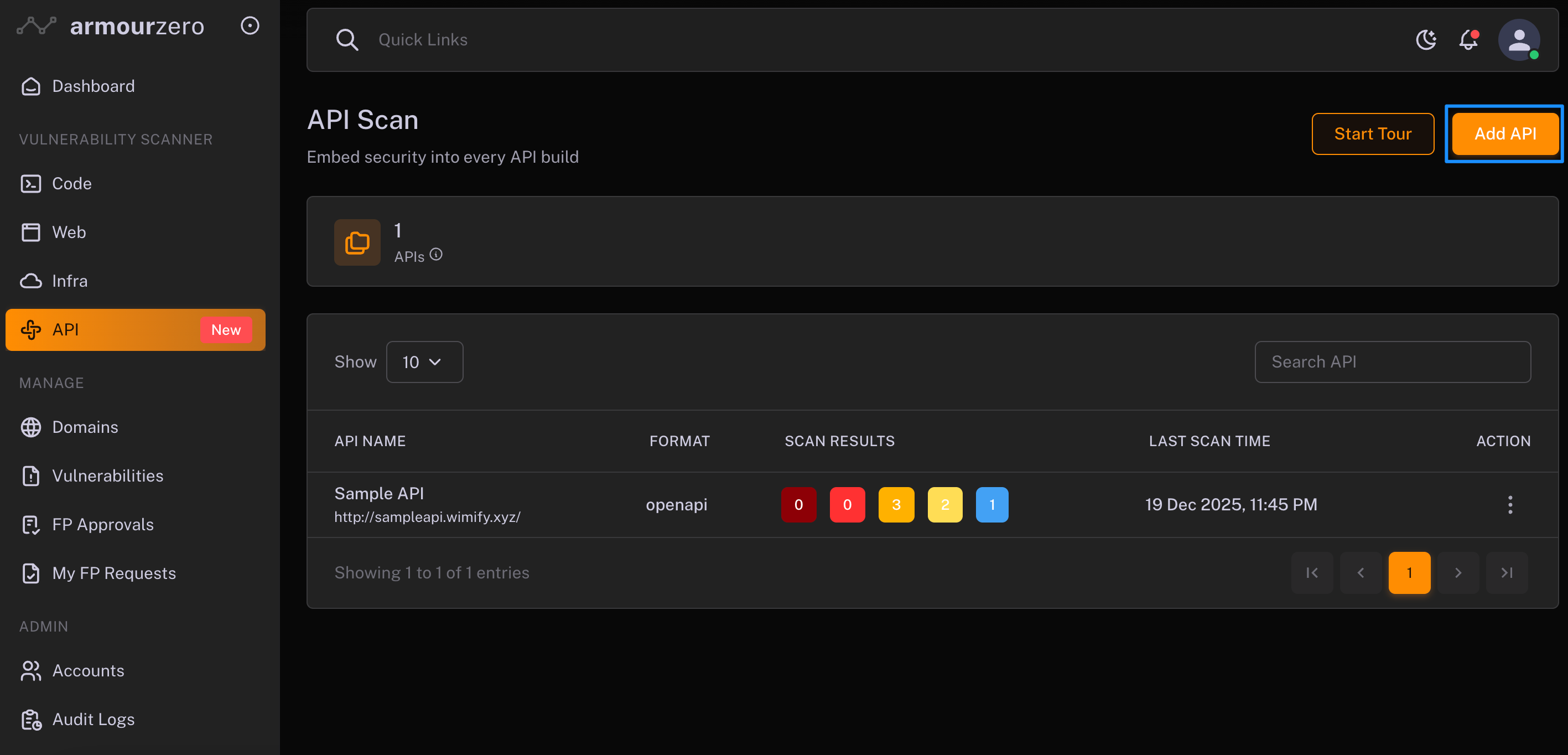Click the Start Tour button
The image size is (1568, 755).
click(x=1373, y=134)
